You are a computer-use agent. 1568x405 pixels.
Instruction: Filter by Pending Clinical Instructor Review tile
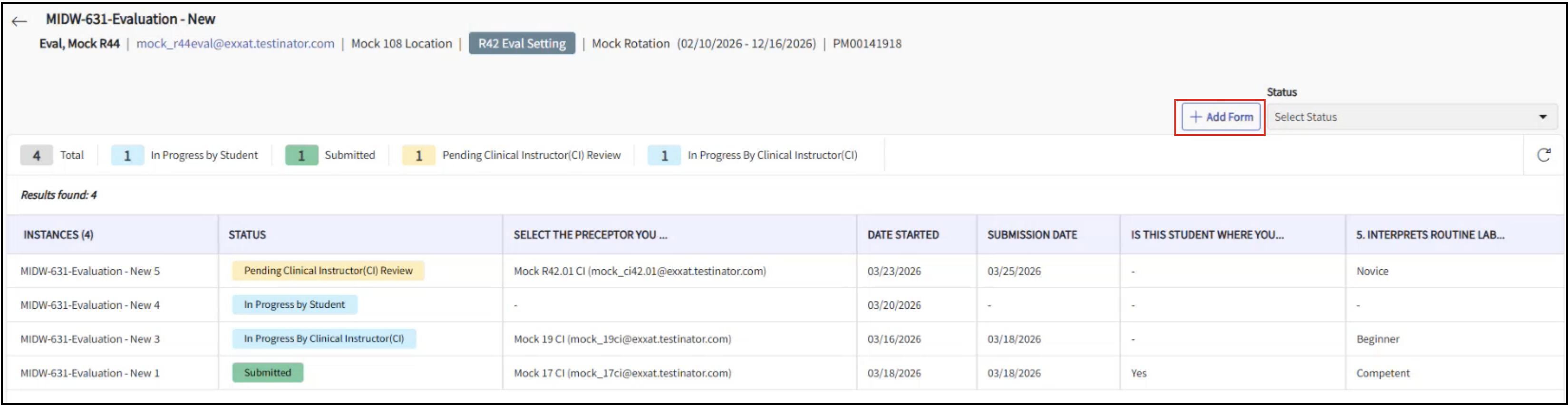tap(512, 155)
